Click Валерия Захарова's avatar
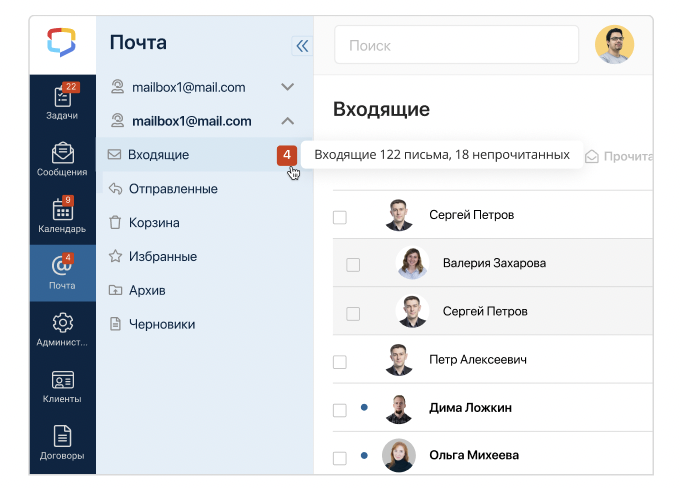Image resolution: width=680 pixels, height=488 pixels. [412, 263]
